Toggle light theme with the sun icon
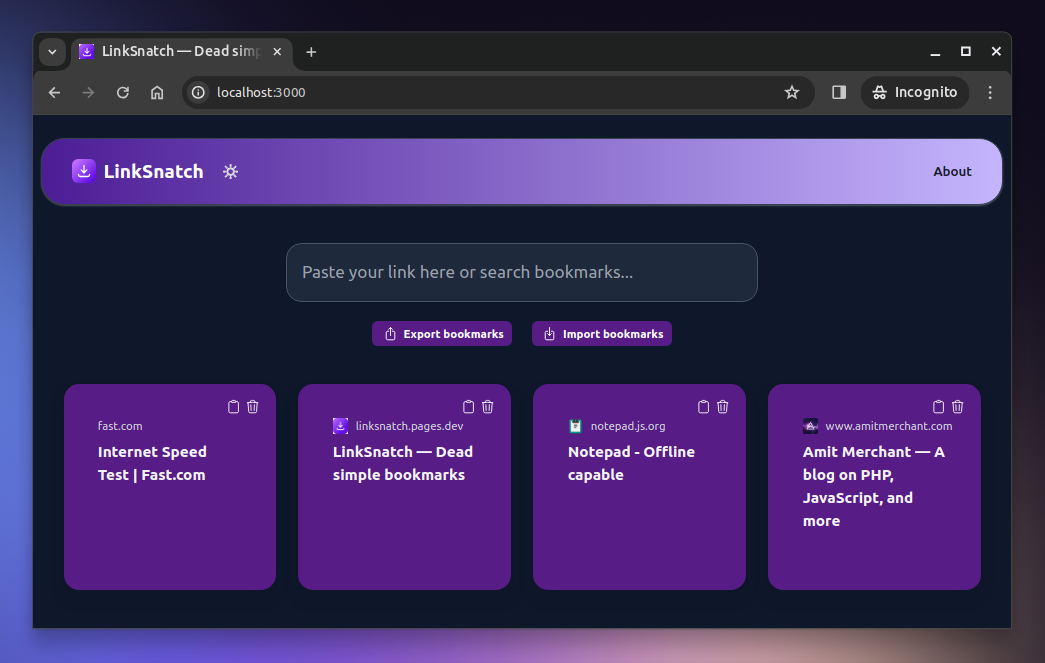This screenshot has height=663, width=1045. click(231, 172)
